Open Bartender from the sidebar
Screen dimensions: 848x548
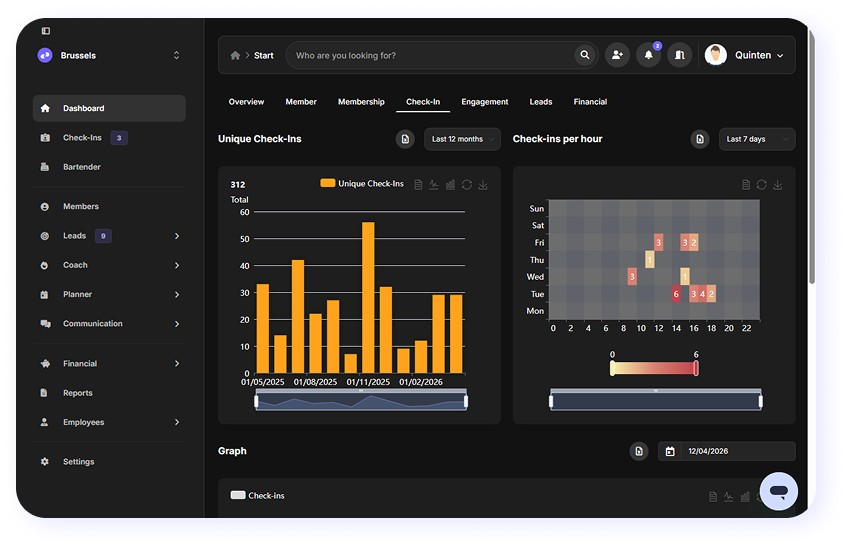click(x=81, y=167)
